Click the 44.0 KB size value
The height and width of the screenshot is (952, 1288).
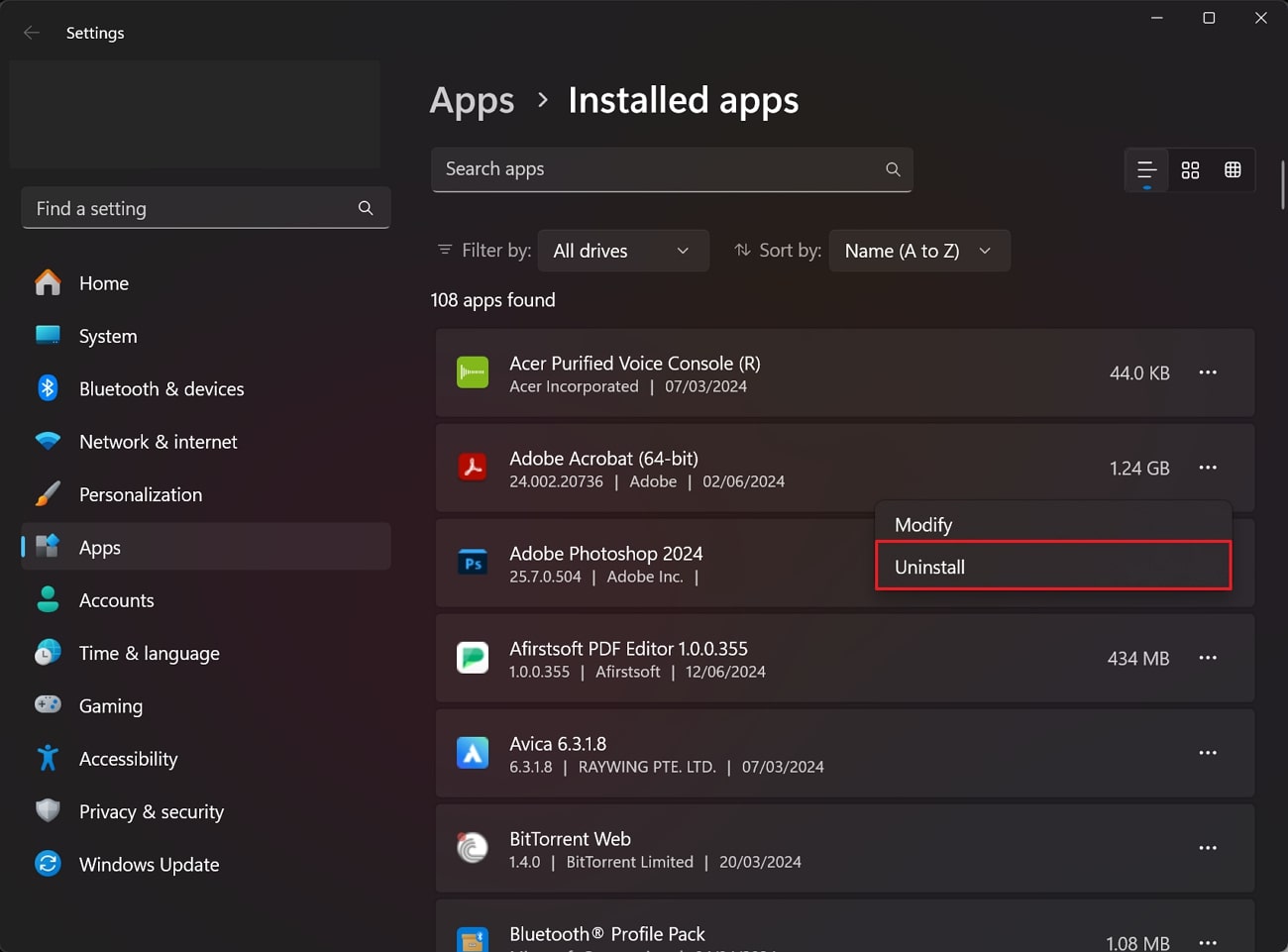pos(1139,372)
